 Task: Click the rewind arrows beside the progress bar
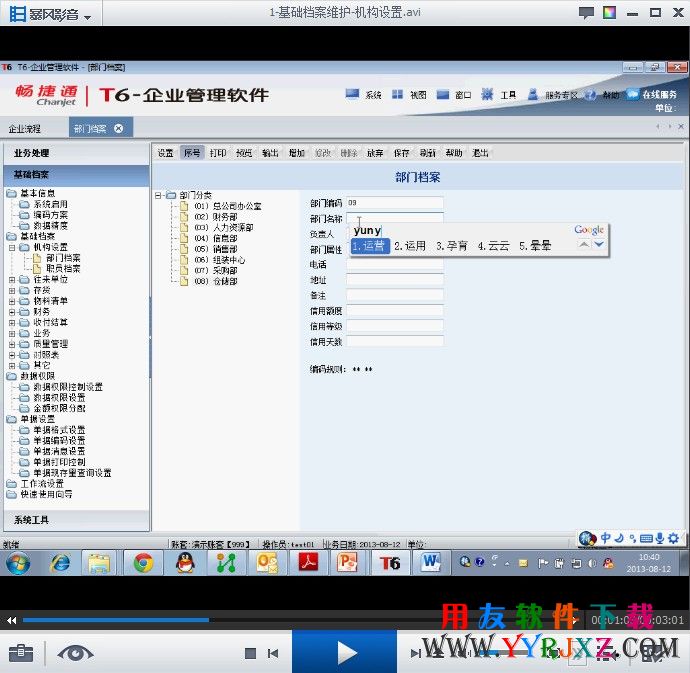12,620
